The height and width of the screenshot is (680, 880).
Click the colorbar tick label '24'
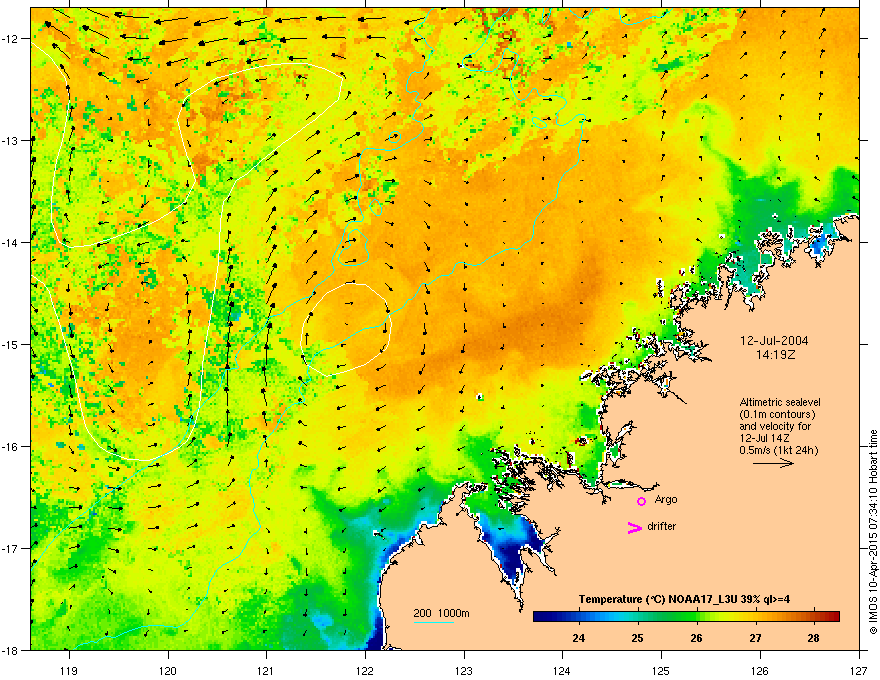[x=578, y=638]
